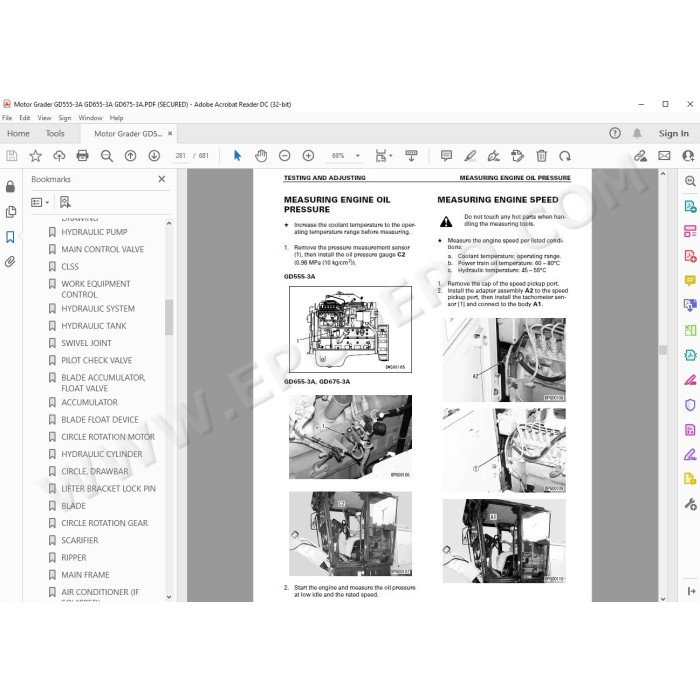Go to the previous page
The height and width of the screenshot is (700, 700).
click(x=130, y=156)
